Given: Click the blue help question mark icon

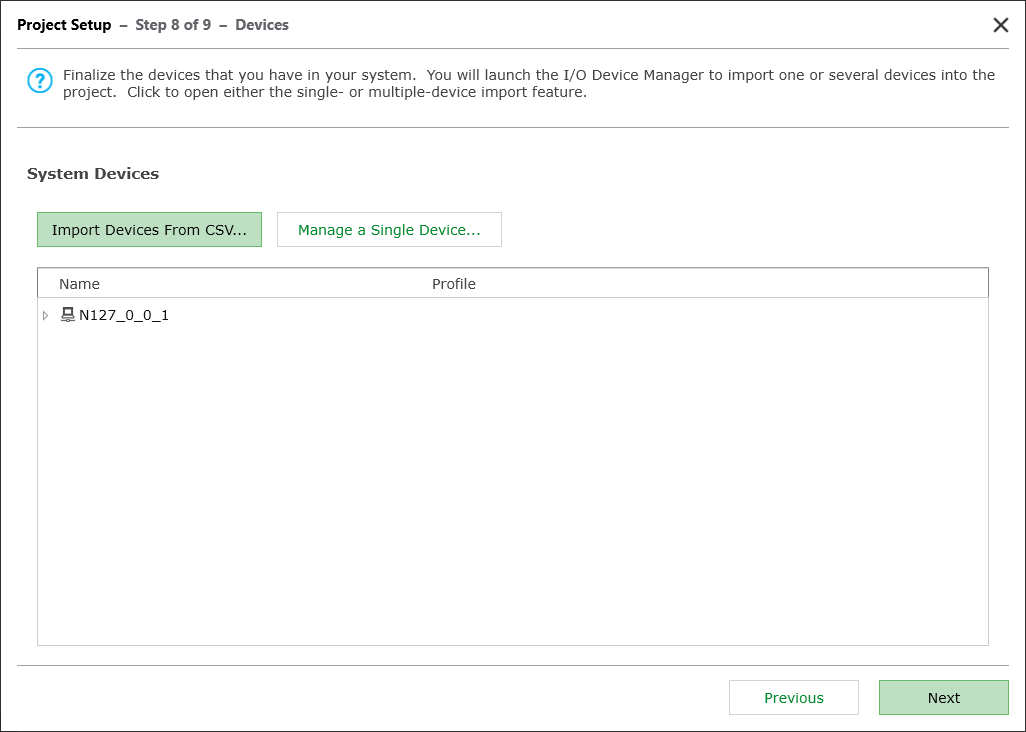Looking at the screenshot, I should [40, 81].
